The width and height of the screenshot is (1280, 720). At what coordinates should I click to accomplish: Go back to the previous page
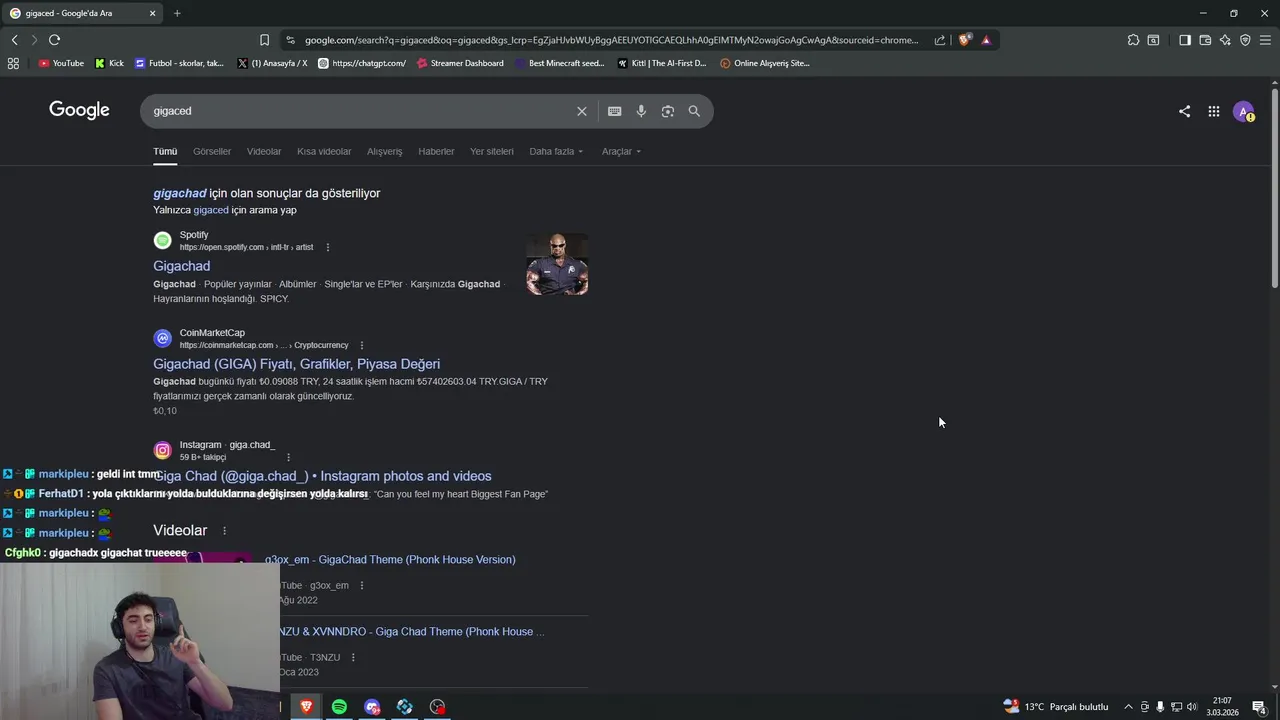point(14,40)
